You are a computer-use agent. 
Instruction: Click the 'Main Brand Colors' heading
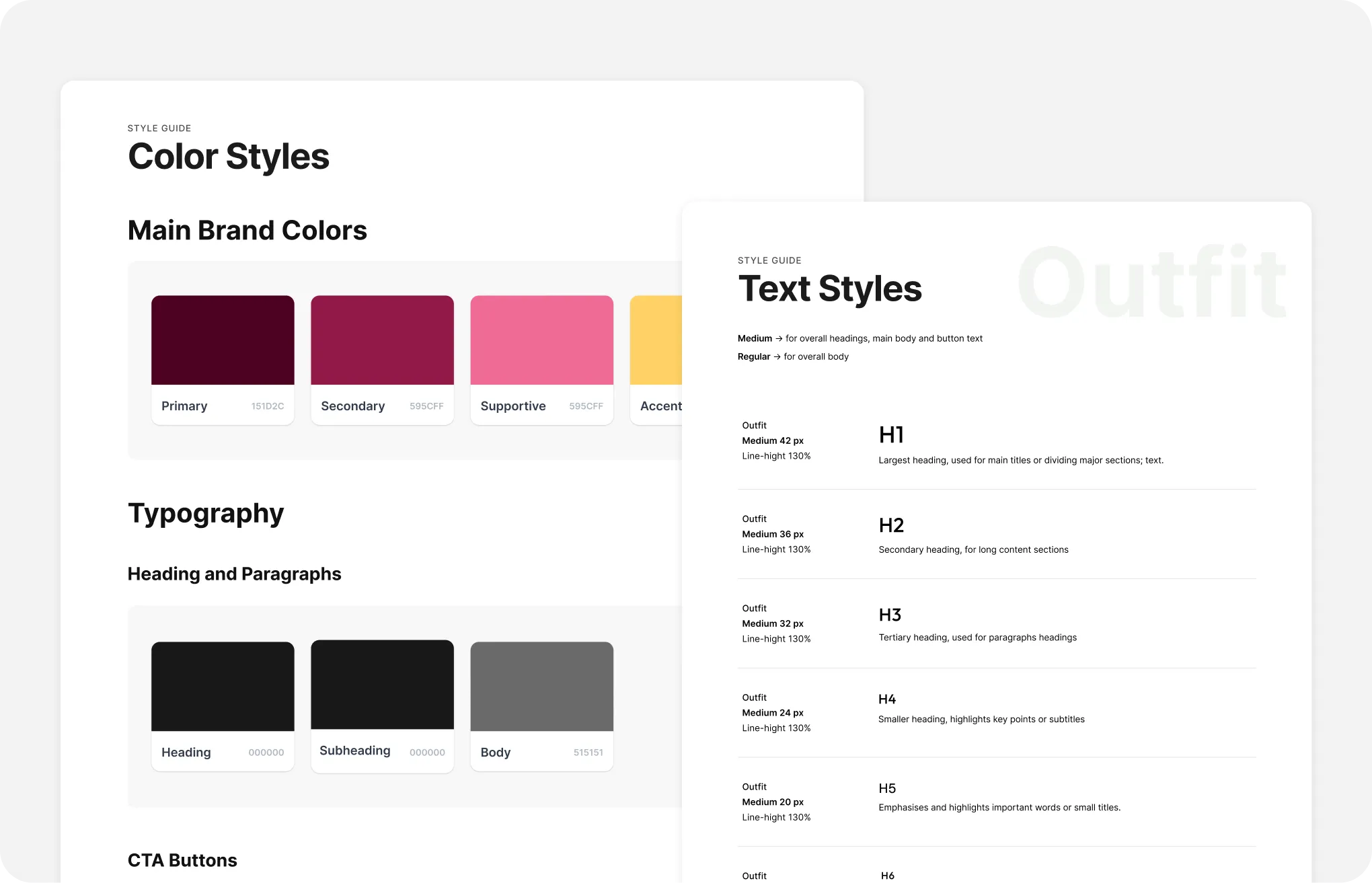(x=247, y=230)
